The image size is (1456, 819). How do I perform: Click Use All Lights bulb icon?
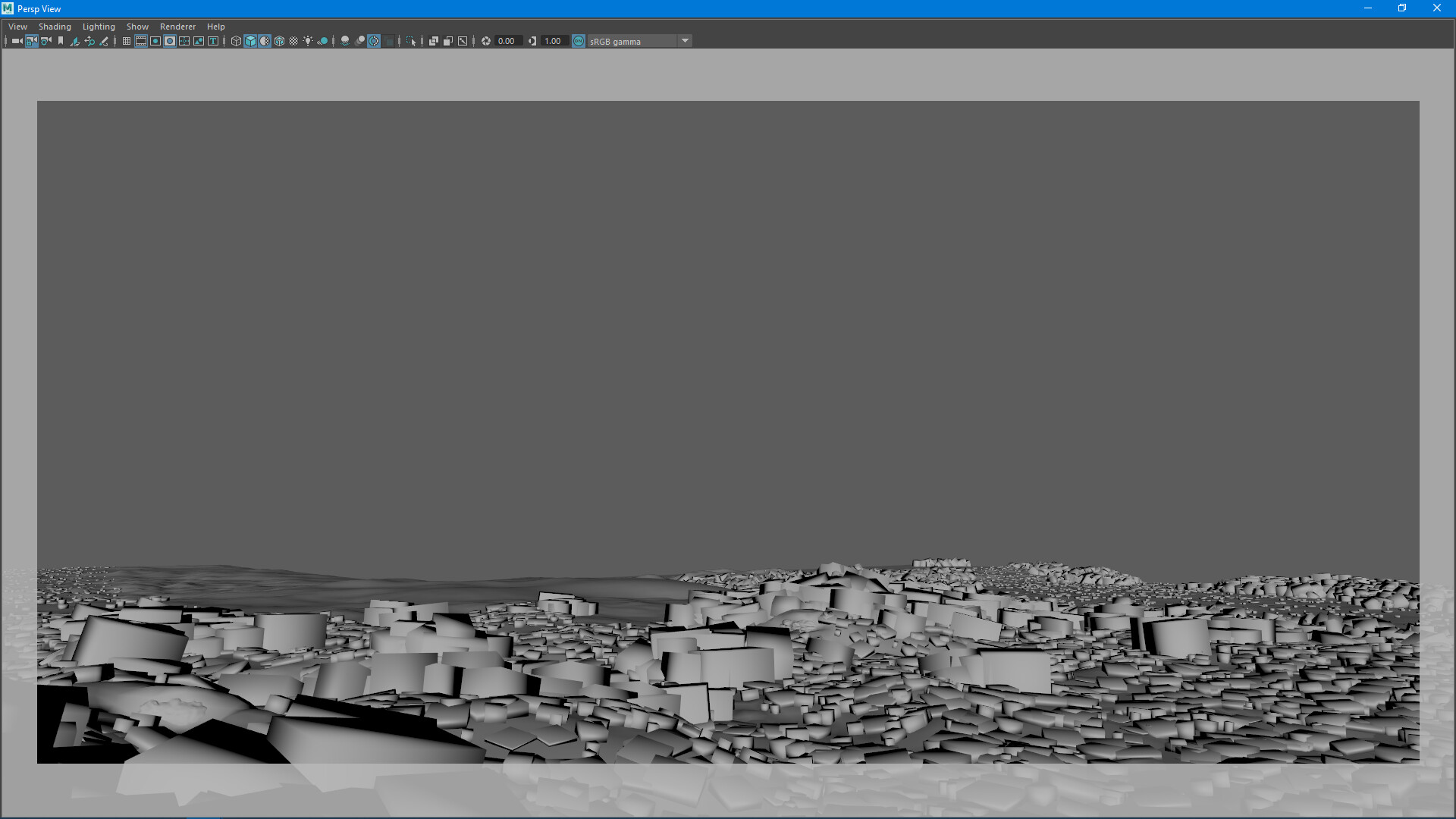point(308,41)
